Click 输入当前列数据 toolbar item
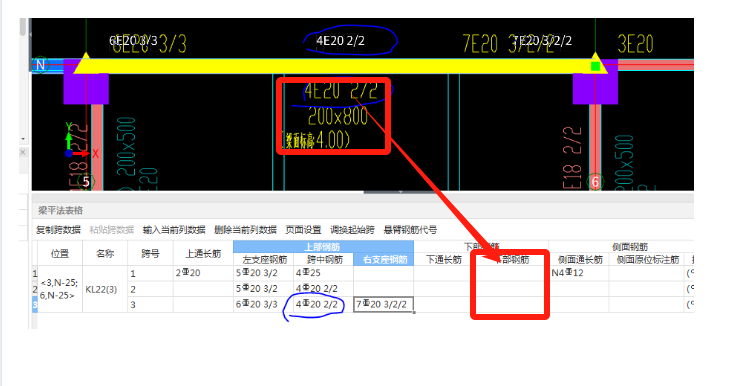This screenshot has height=386, width=746. [x=174, y=230]
